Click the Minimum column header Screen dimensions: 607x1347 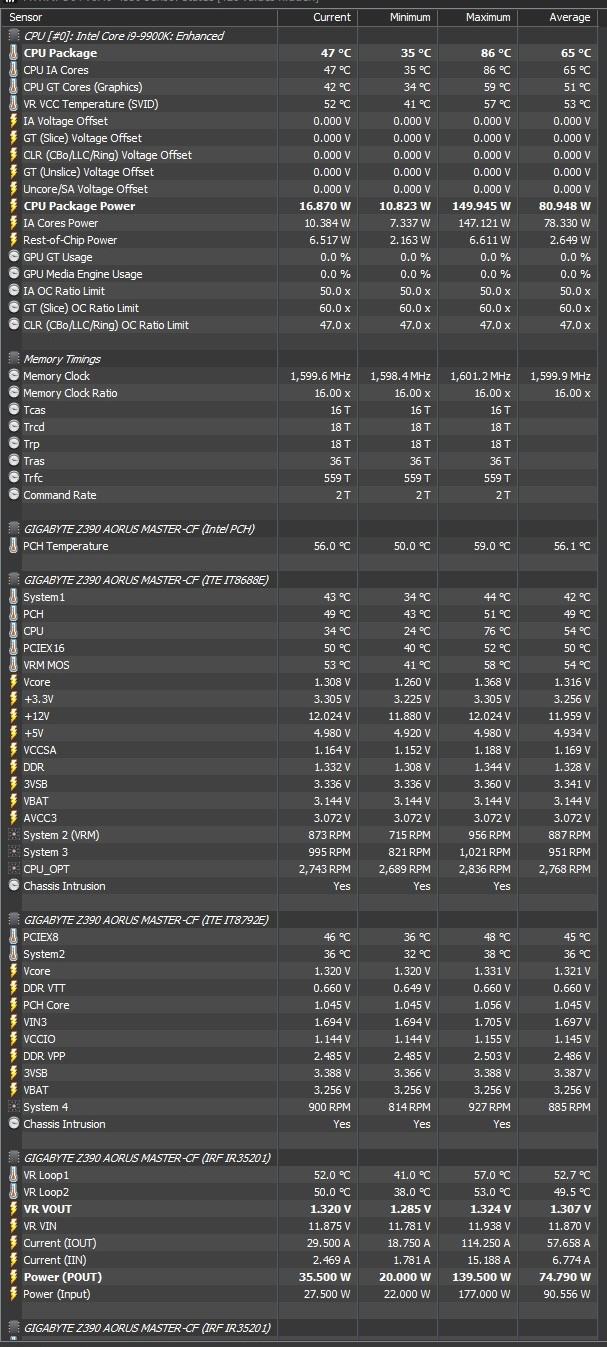397,18
